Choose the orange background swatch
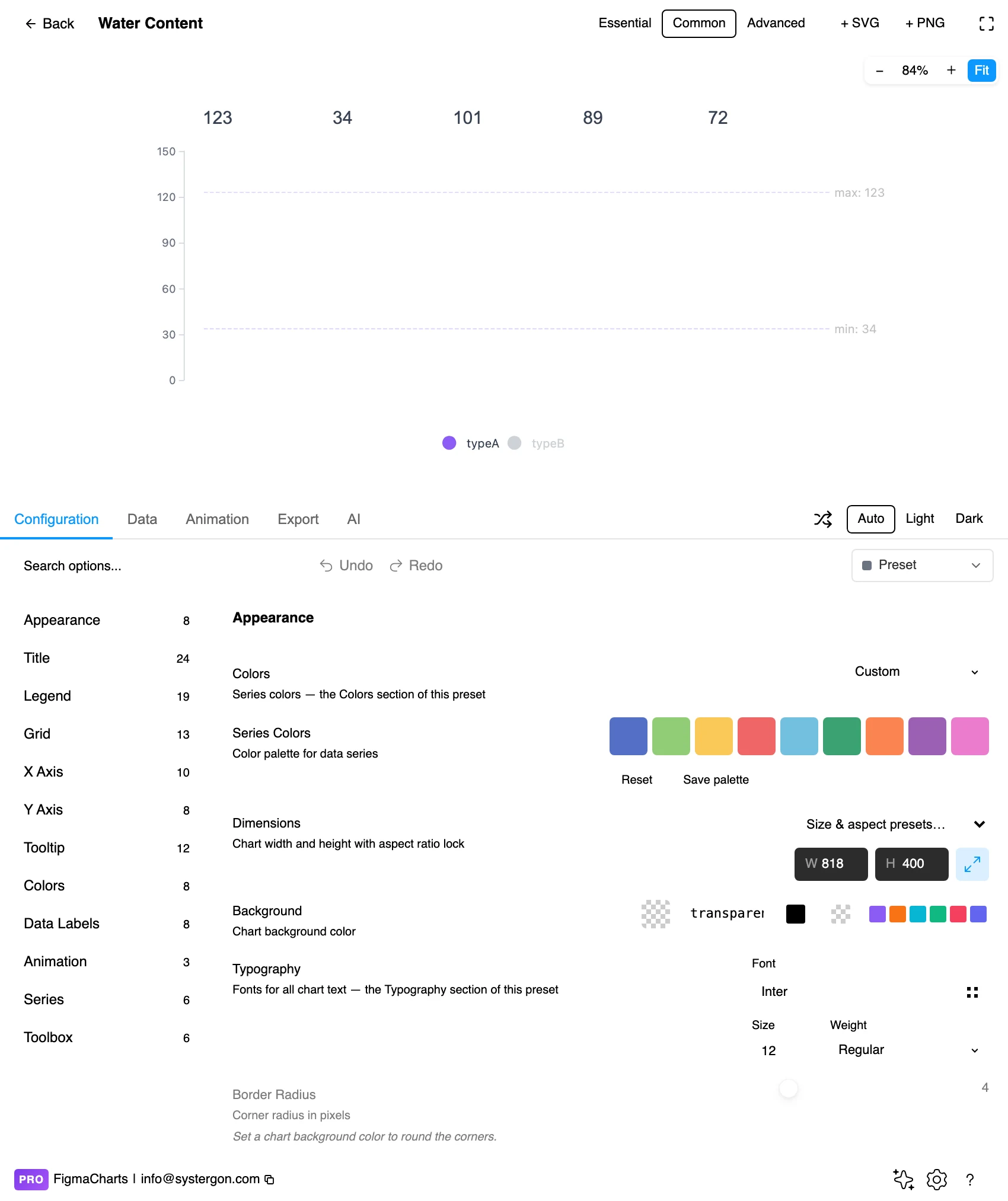Screen dimensions: 1008x1201 pyautogui.click(x=898, y=914)
